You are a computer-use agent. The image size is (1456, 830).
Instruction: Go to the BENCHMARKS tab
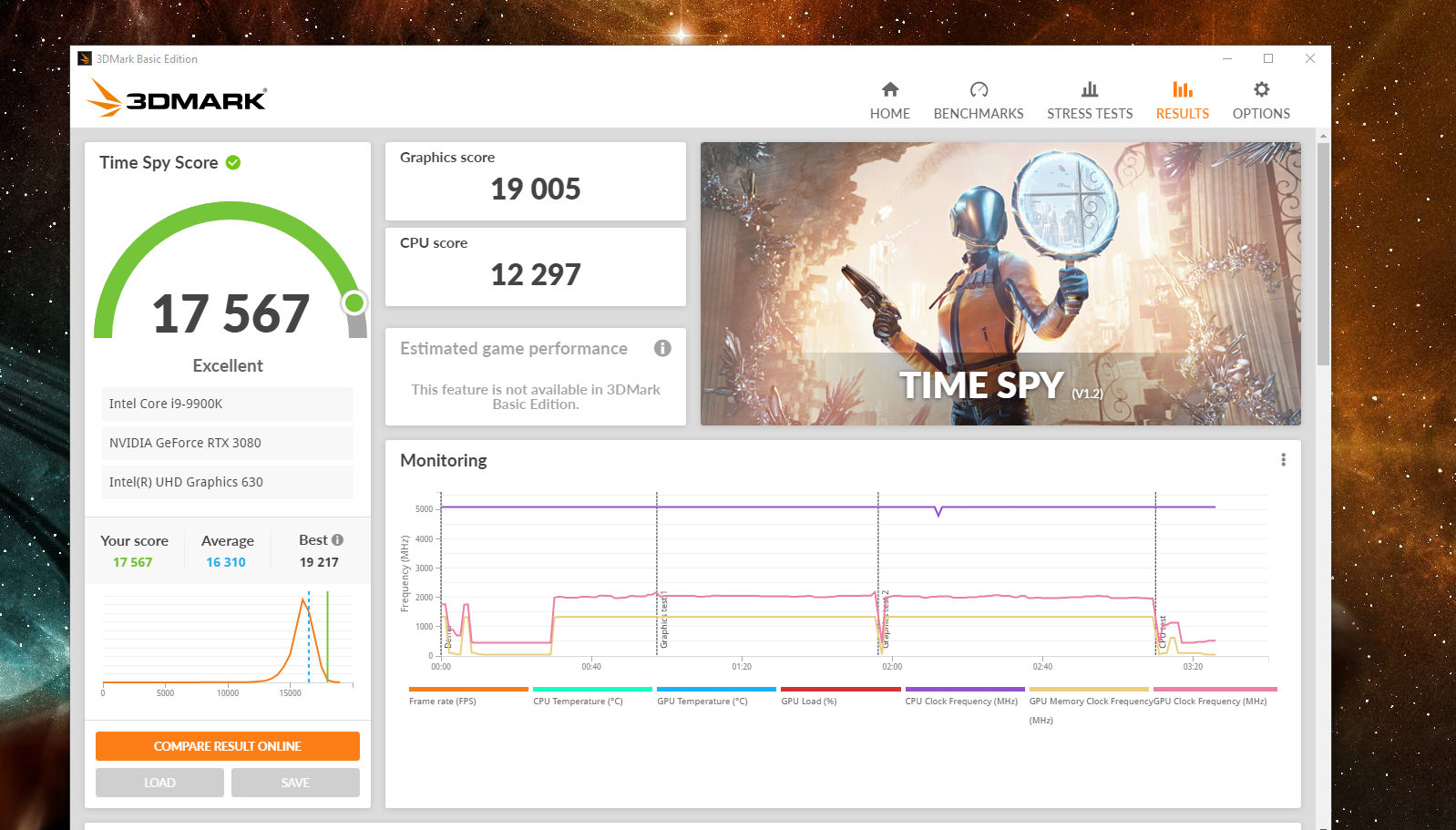click(979, 101)
